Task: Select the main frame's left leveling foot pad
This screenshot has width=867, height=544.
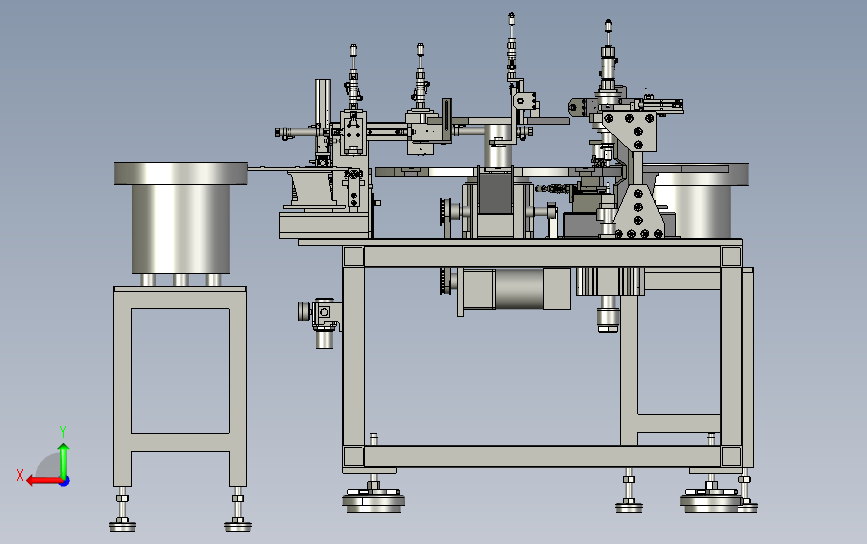Action: click(x=373, y=500)
